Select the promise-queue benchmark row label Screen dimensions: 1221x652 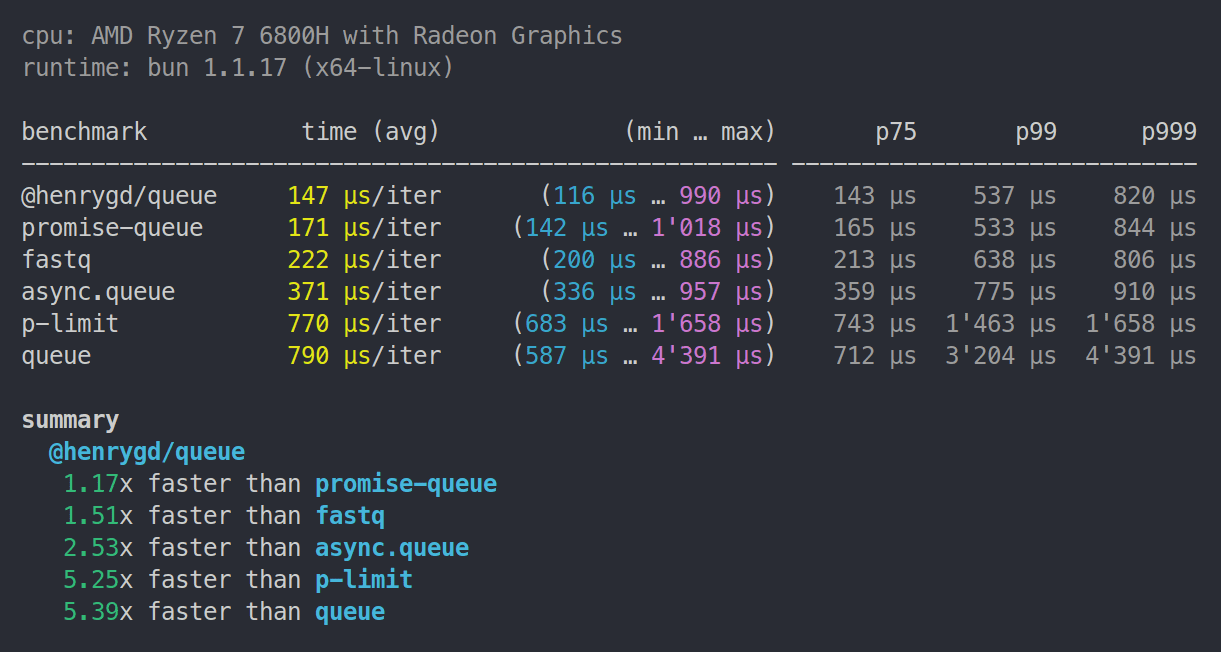tap(112, 228)
